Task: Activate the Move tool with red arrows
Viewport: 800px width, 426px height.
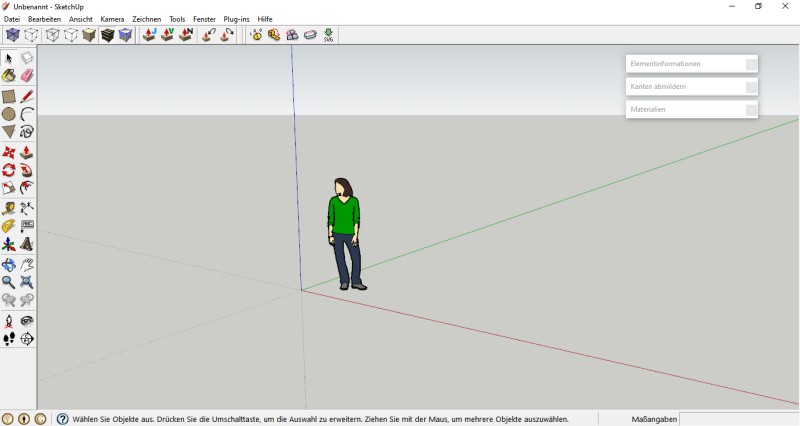Action: tap(9, 153)
